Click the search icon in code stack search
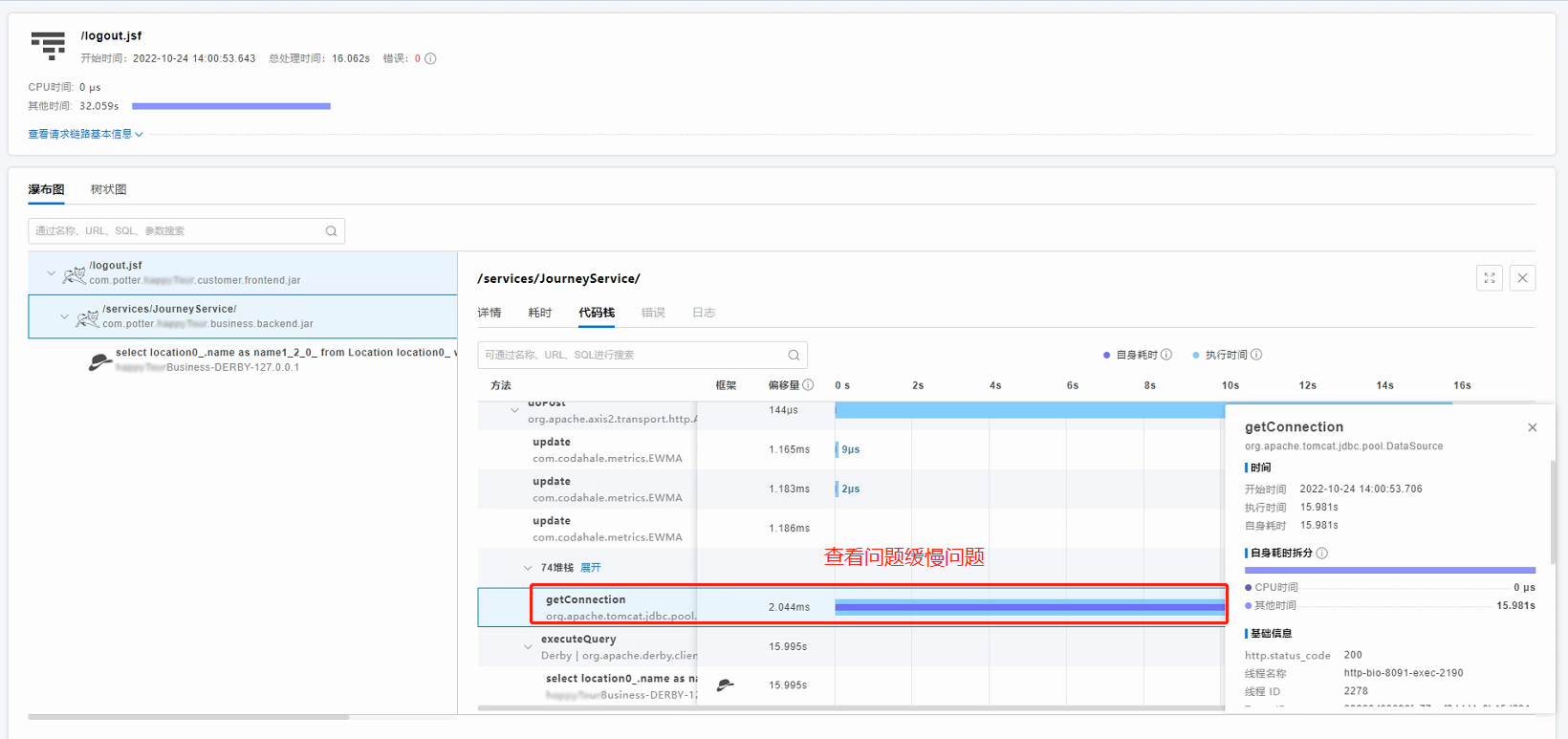Viewport: 1568px width, 739px height. pos(794,356)
